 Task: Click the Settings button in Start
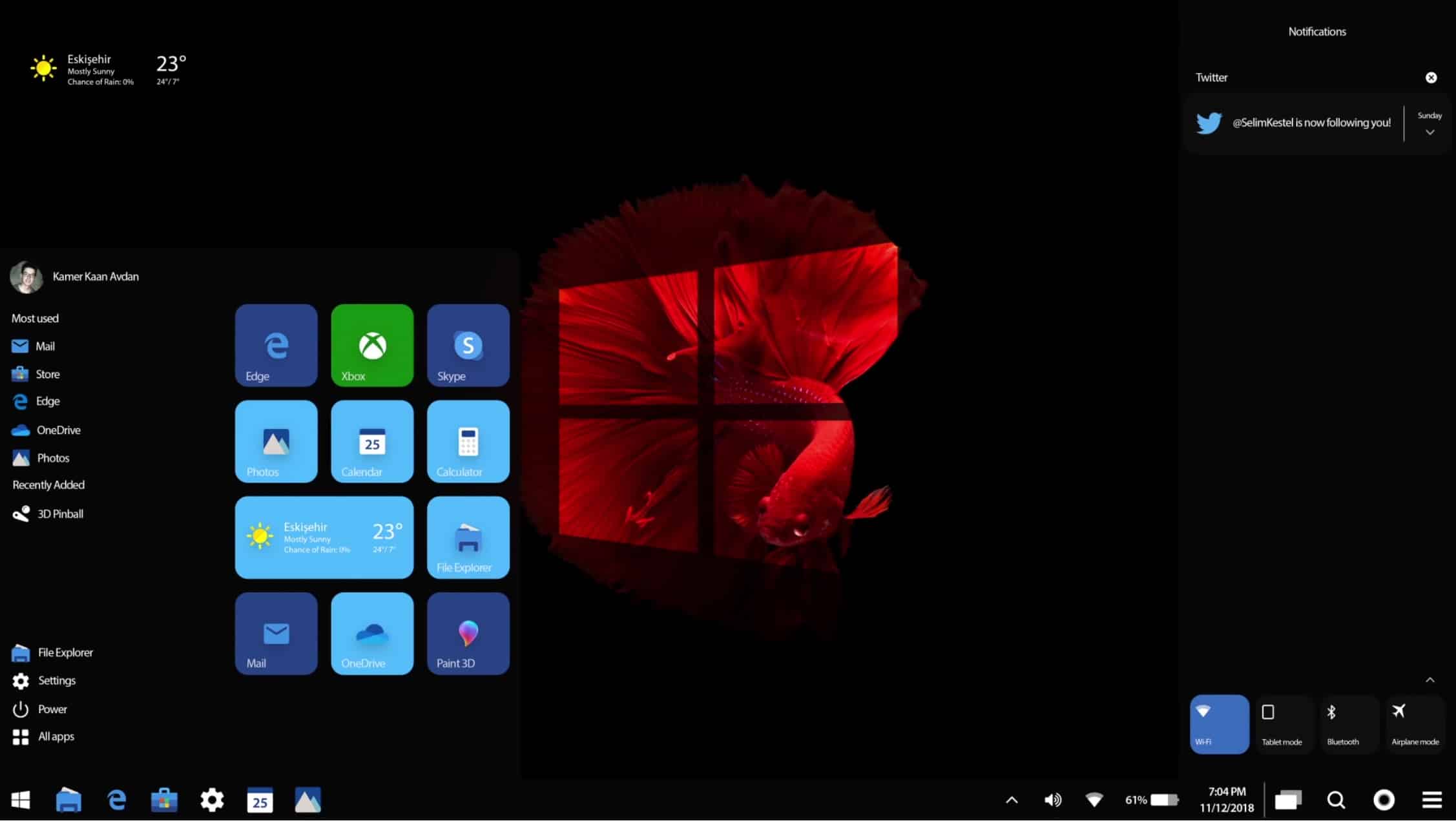(56, 680)
